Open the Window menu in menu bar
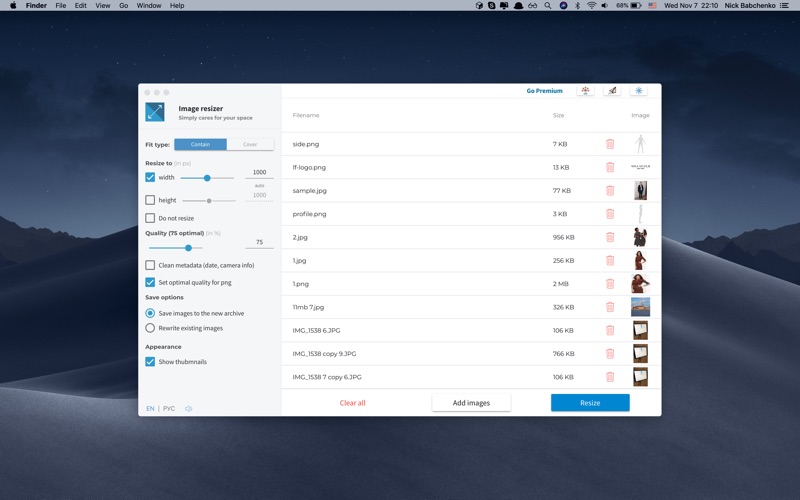Viewport: 800px width, 500px height. (x=149, y=6)
